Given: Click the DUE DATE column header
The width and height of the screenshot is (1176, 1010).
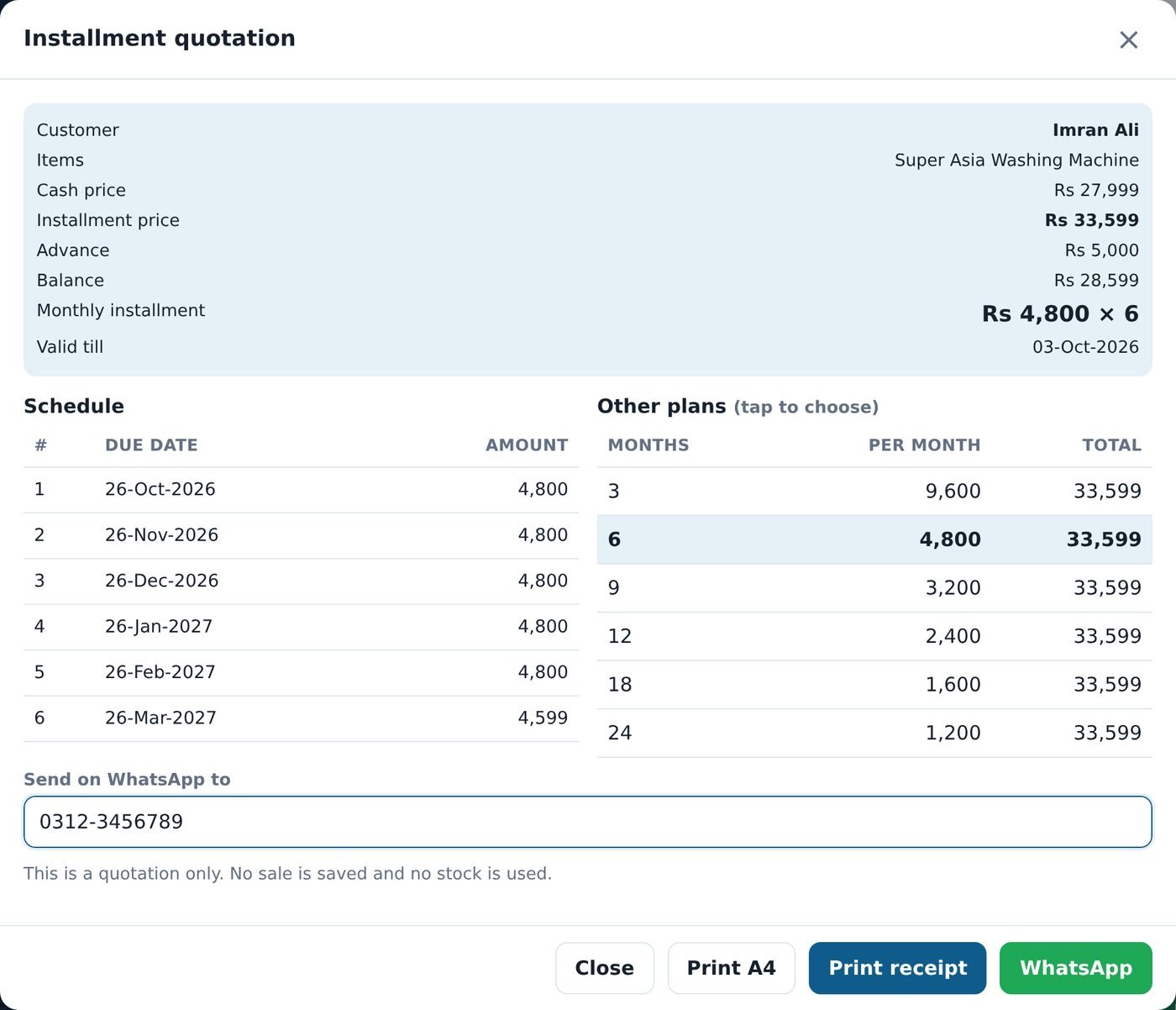Looking at the screenshot, I should coord(151,445).
